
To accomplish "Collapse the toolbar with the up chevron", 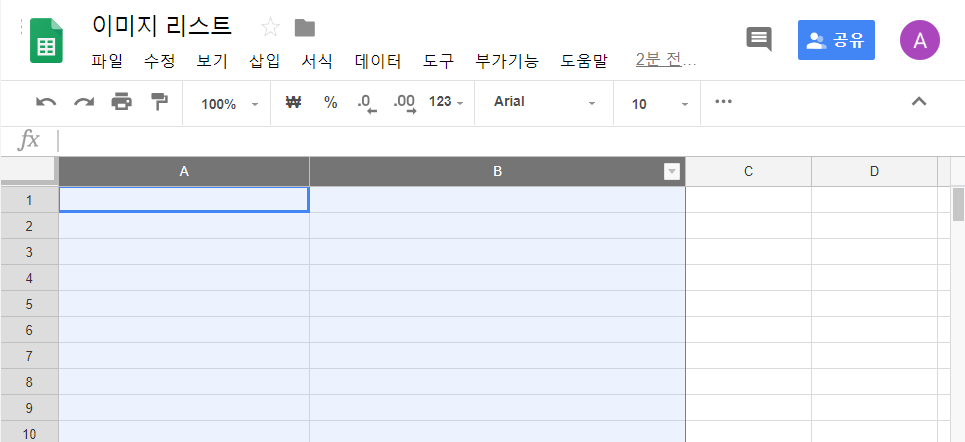I will pyautogui.click(x=920, y=101).
